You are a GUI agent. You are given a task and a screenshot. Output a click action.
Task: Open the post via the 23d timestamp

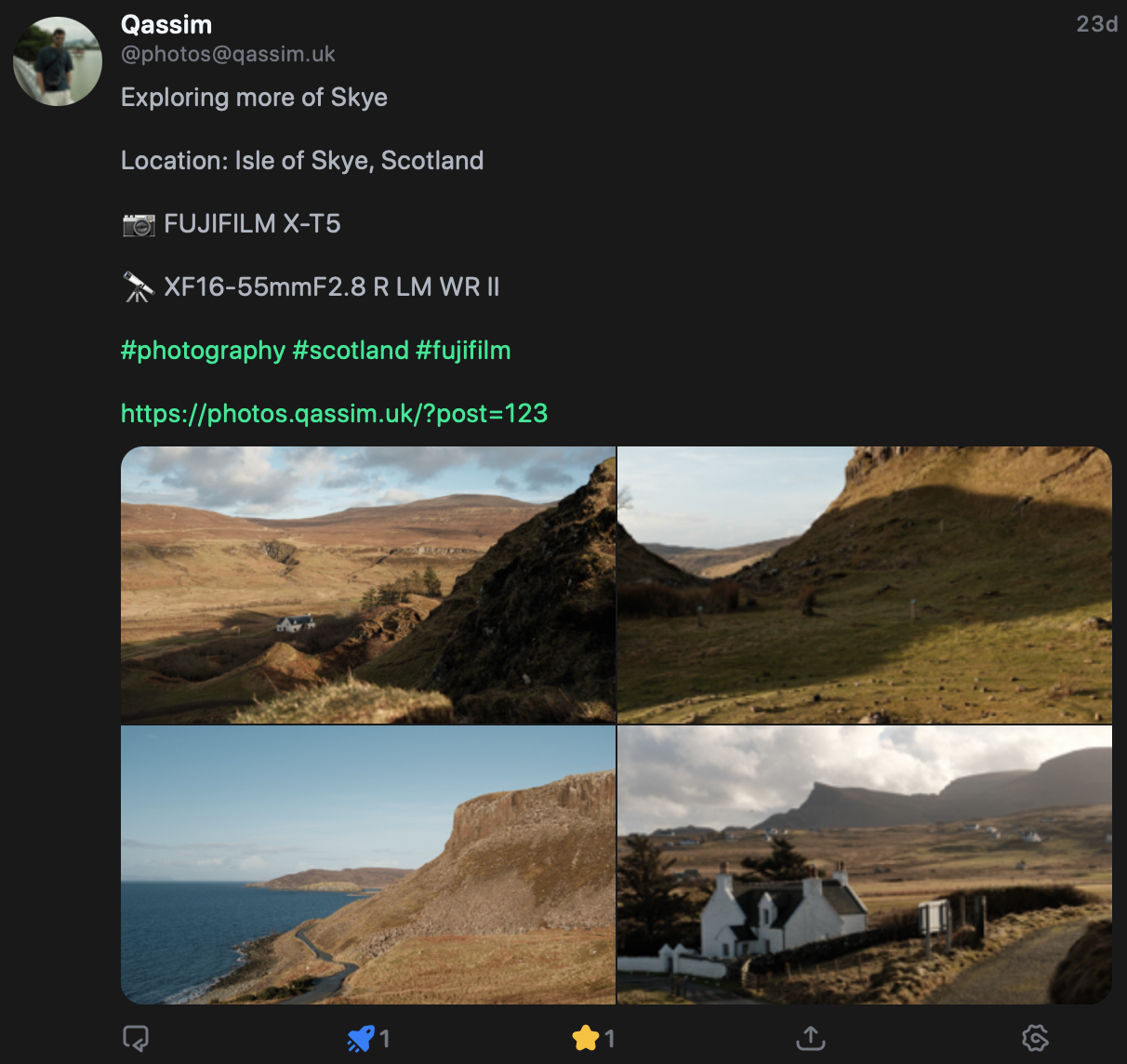pos(1096,24)
